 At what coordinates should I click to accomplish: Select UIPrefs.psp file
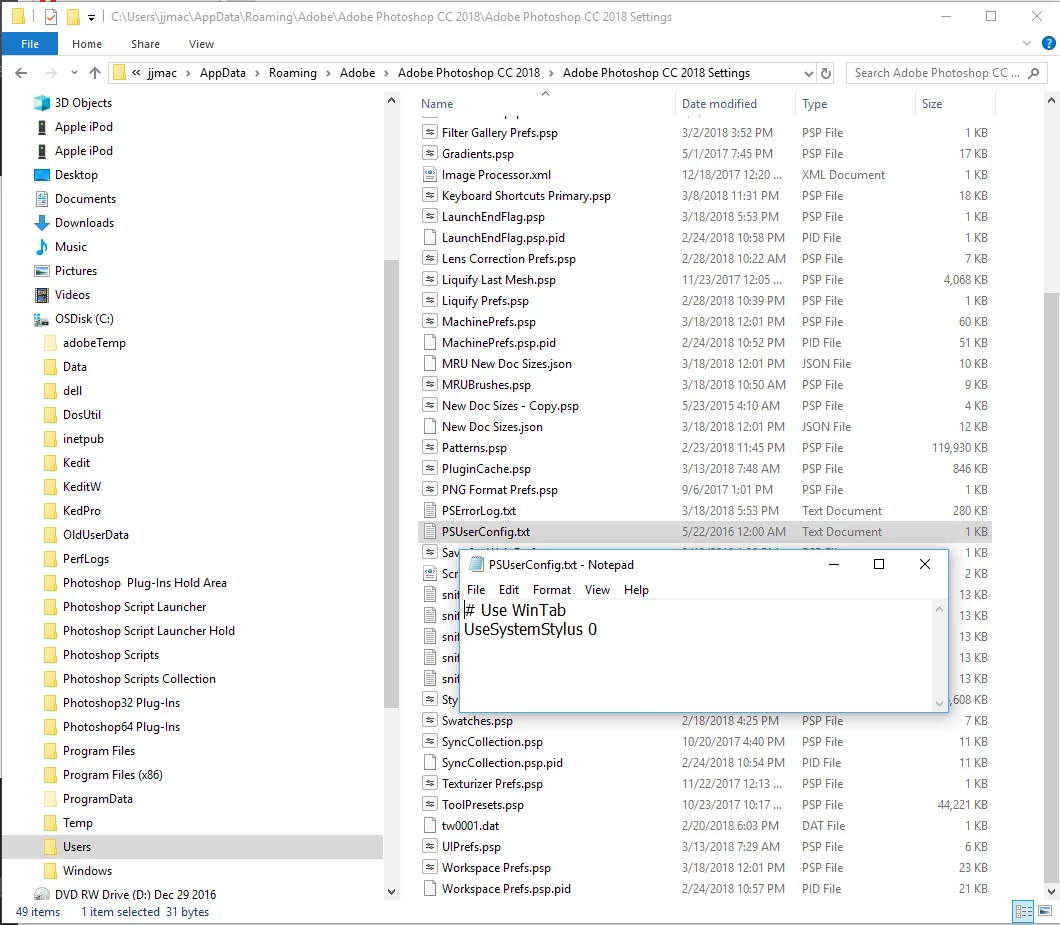click(x=471, y=847)
